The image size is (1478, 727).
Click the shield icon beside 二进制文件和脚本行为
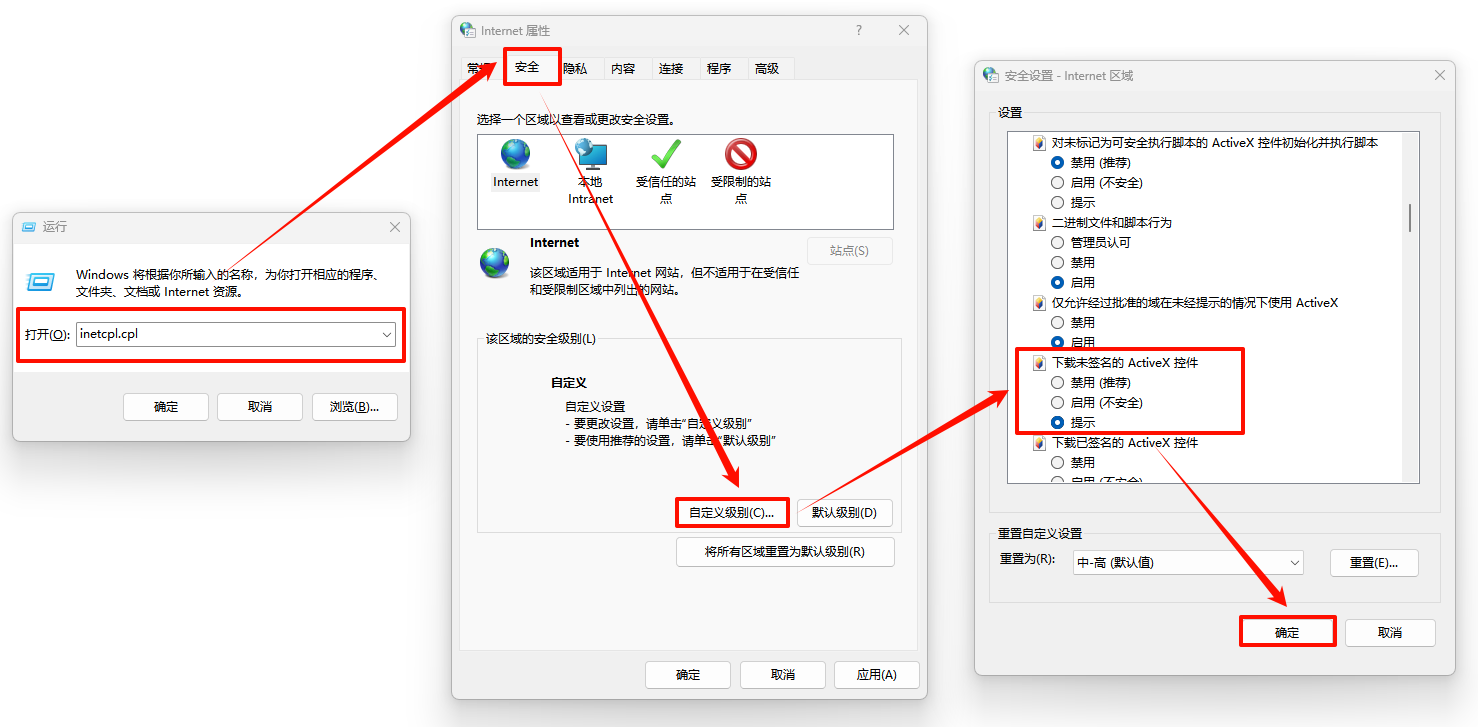pyautogui.click(x=1038, y=222)
